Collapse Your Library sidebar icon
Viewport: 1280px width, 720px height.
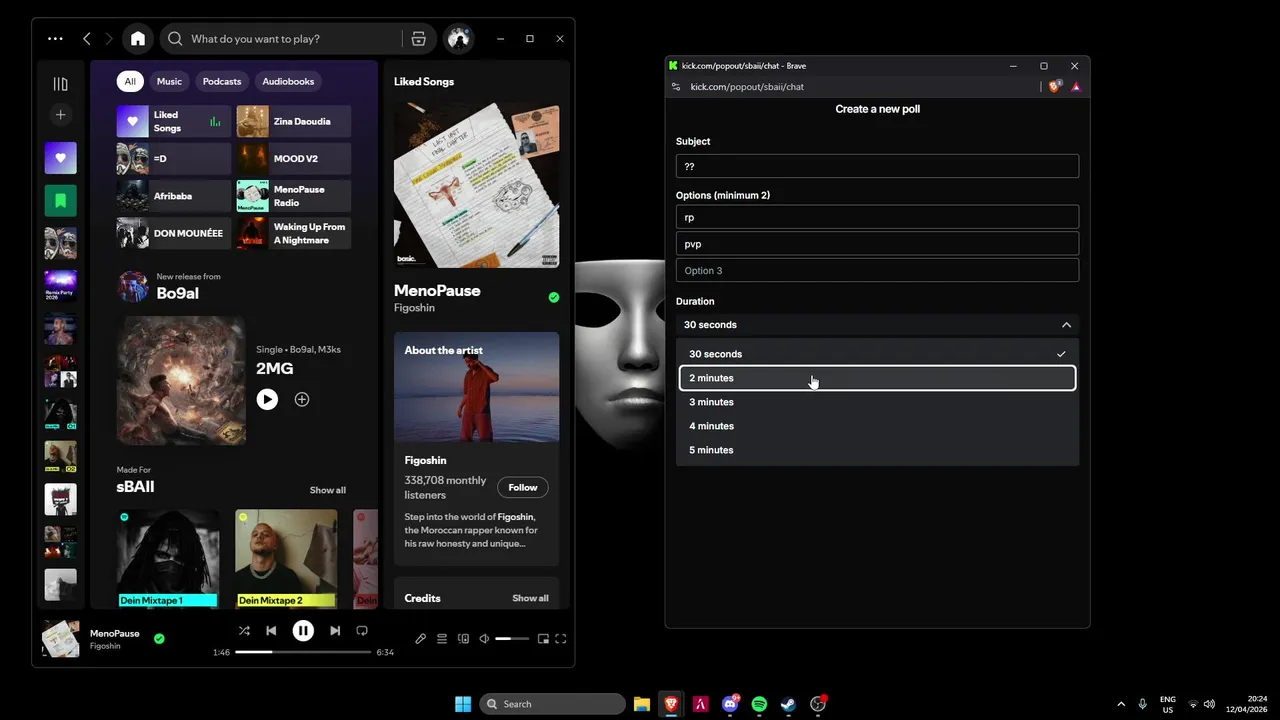coord(60,84)
